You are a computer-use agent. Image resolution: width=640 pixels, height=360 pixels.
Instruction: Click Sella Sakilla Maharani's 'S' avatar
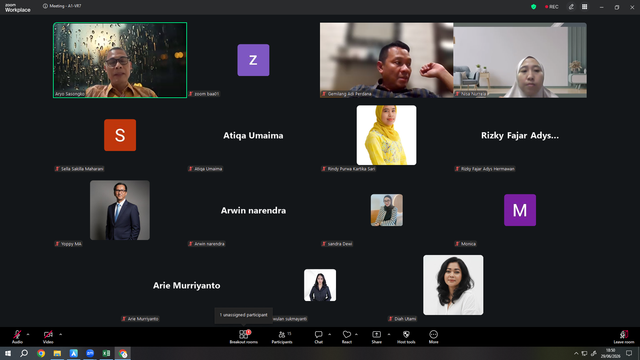pyautogui.click(x=120, y=135)
